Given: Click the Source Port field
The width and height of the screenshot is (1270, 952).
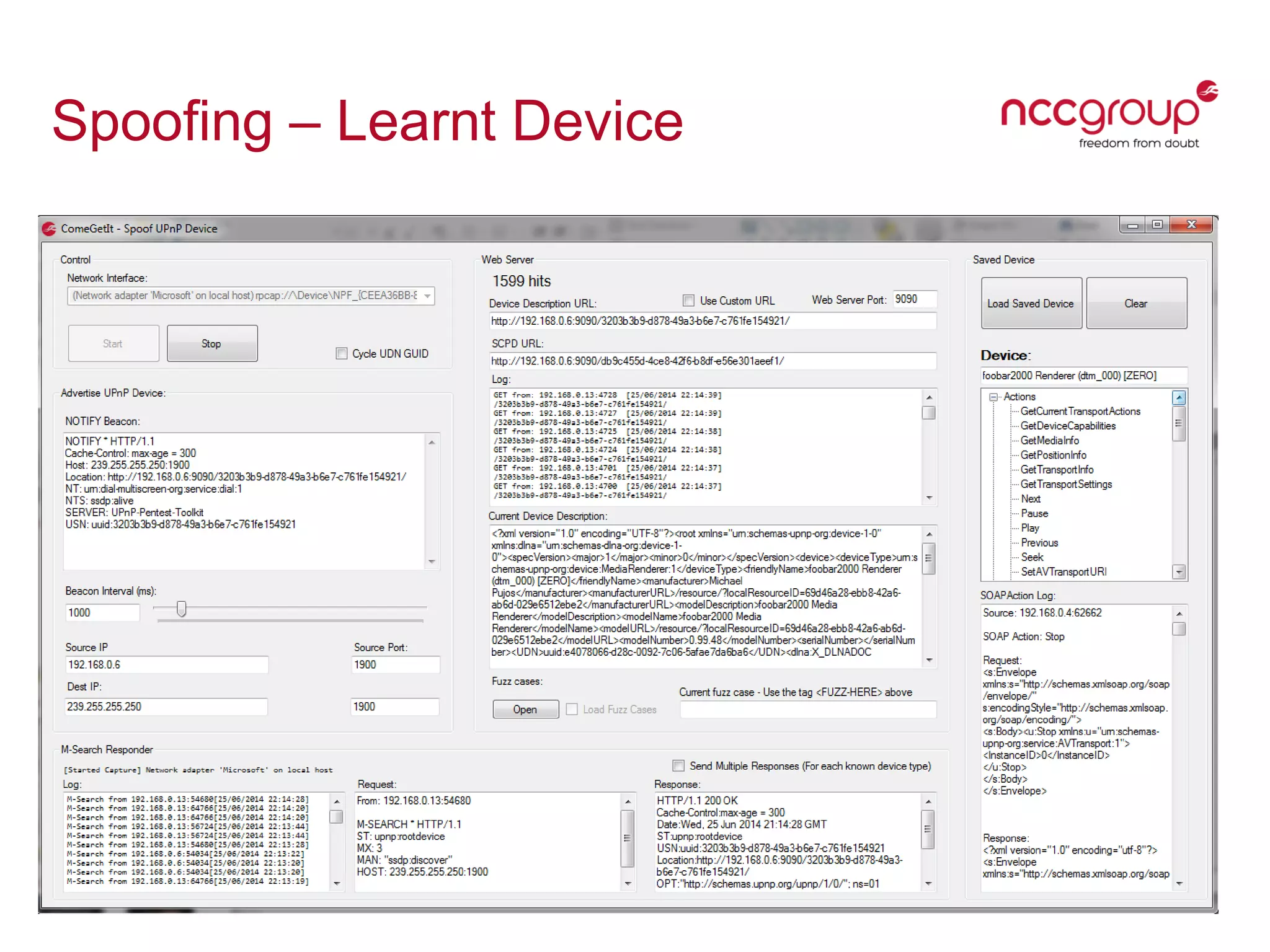Looking at the screenshot, I should (396, 665).
